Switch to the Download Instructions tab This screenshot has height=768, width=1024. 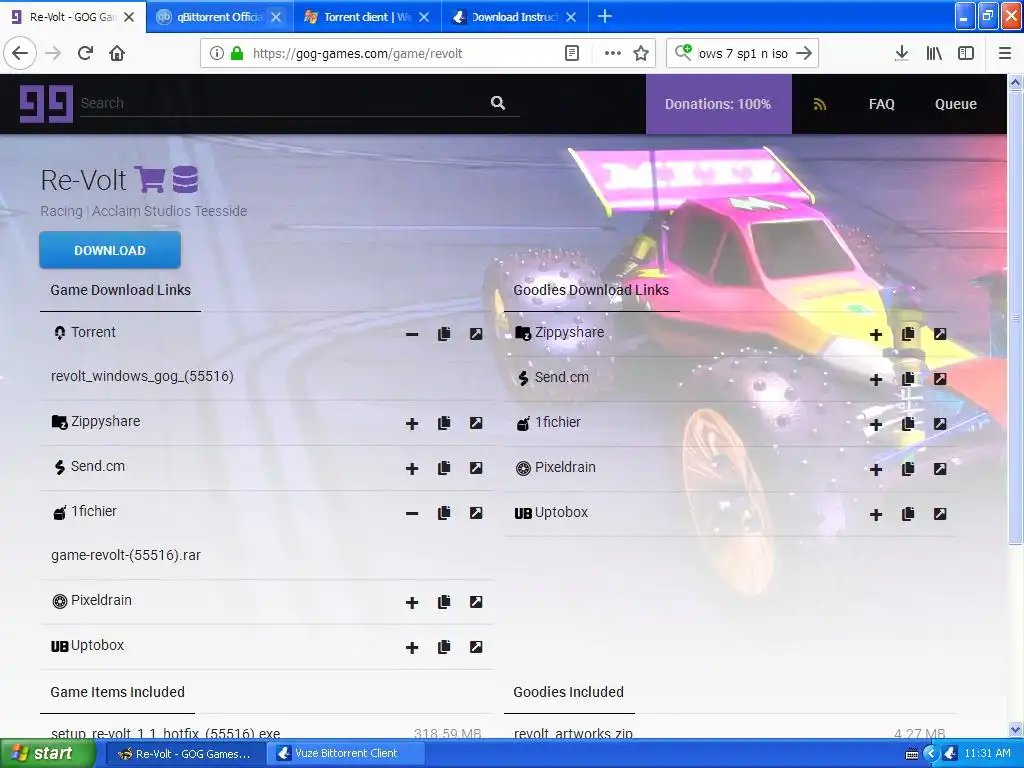(x=515, y=17)
